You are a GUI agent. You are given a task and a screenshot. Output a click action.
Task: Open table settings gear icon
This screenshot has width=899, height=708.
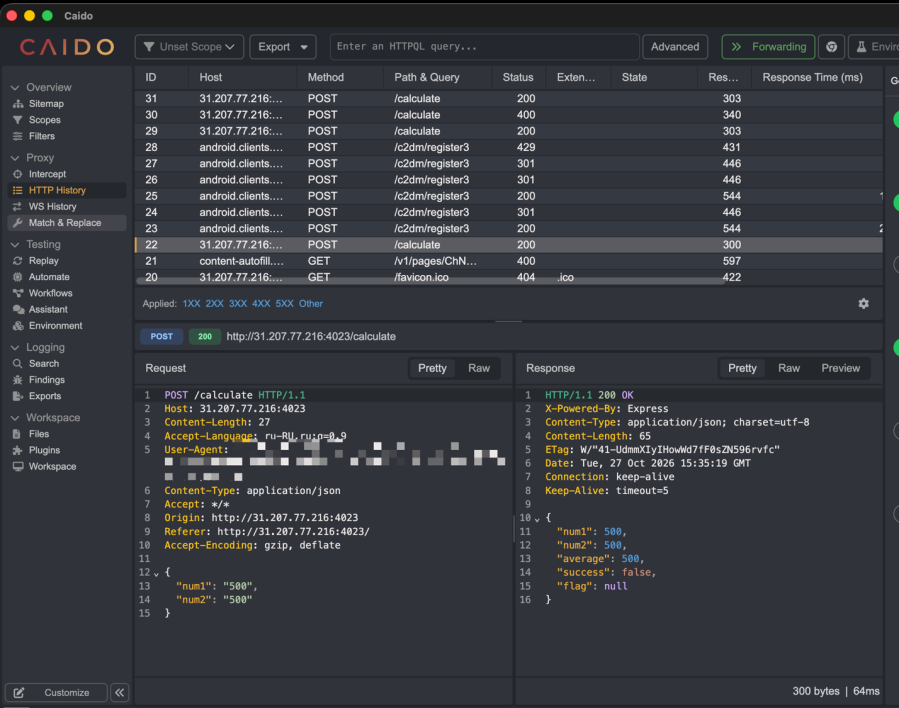pyautogui.click(x=863, y=304)
